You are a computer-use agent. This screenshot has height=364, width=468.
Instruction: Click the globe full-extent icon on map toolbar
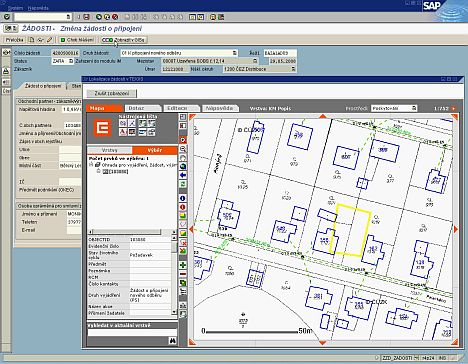pyautogui.click(x=183, y=166)
